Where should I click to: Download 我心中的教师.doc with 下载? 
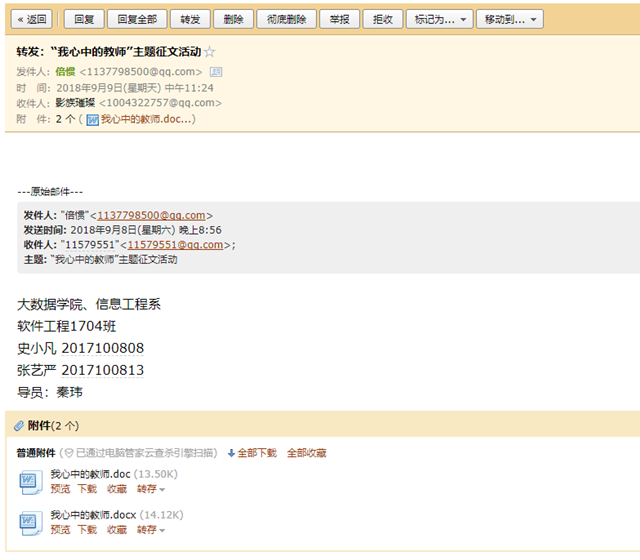87,489
